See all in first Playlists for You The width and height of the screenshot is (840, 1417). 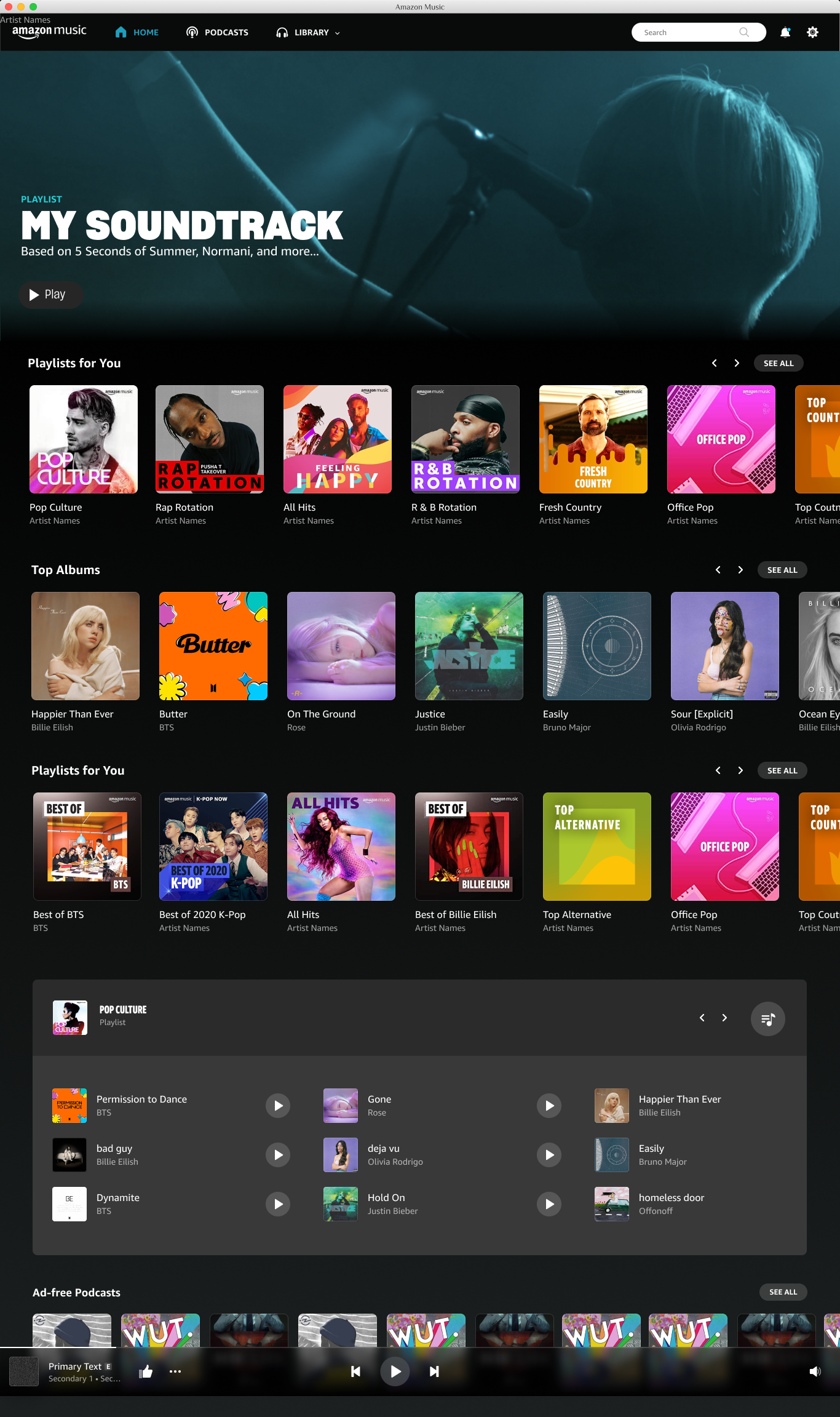(x=779, y=363)
